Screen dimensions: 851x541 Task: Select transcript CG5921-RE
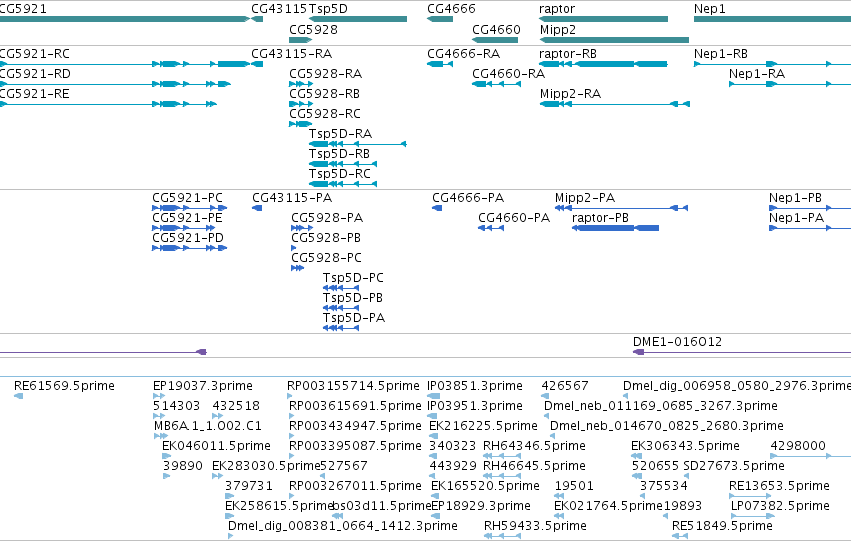click(109, 104)
